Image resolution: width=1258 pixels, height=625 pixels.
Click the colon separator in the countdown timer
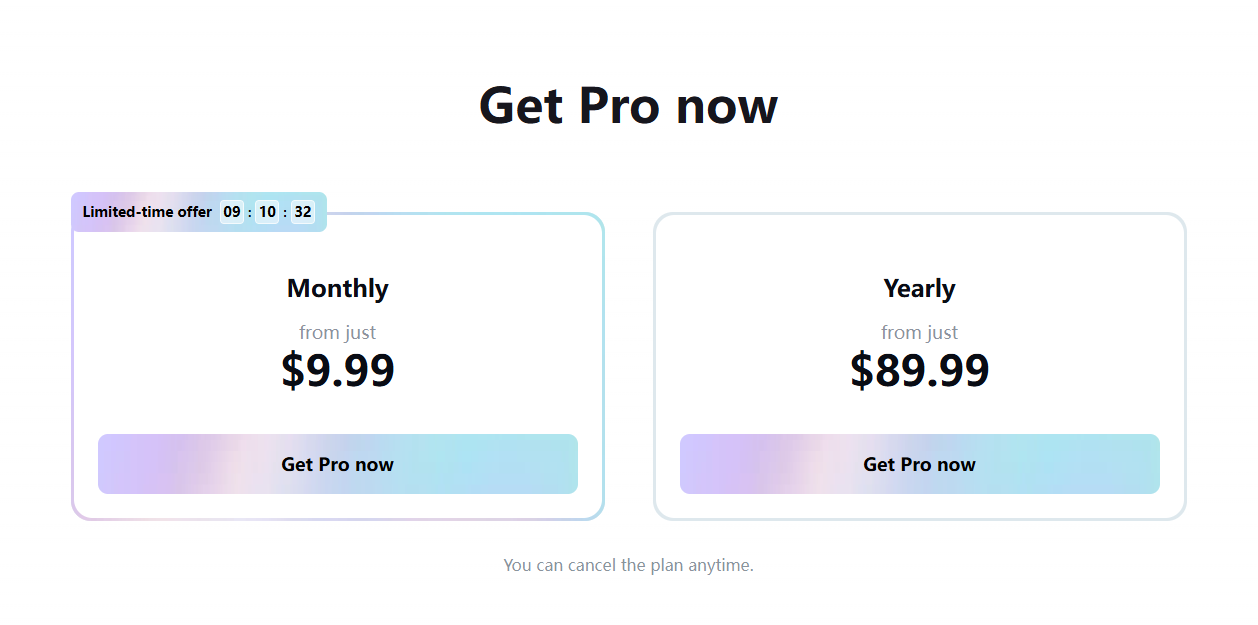coord(248,211)
